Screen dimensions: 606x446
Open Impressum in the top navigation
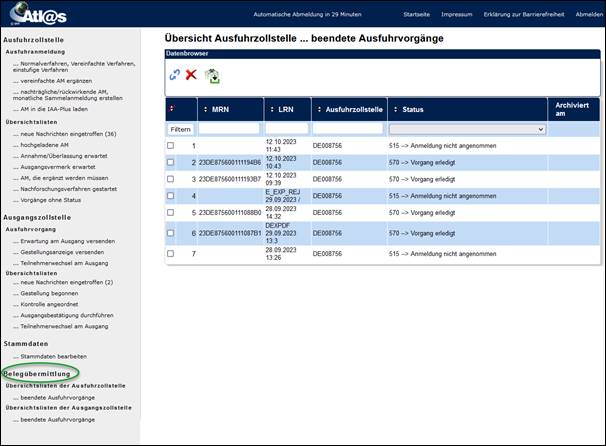(x=456, y=16)
